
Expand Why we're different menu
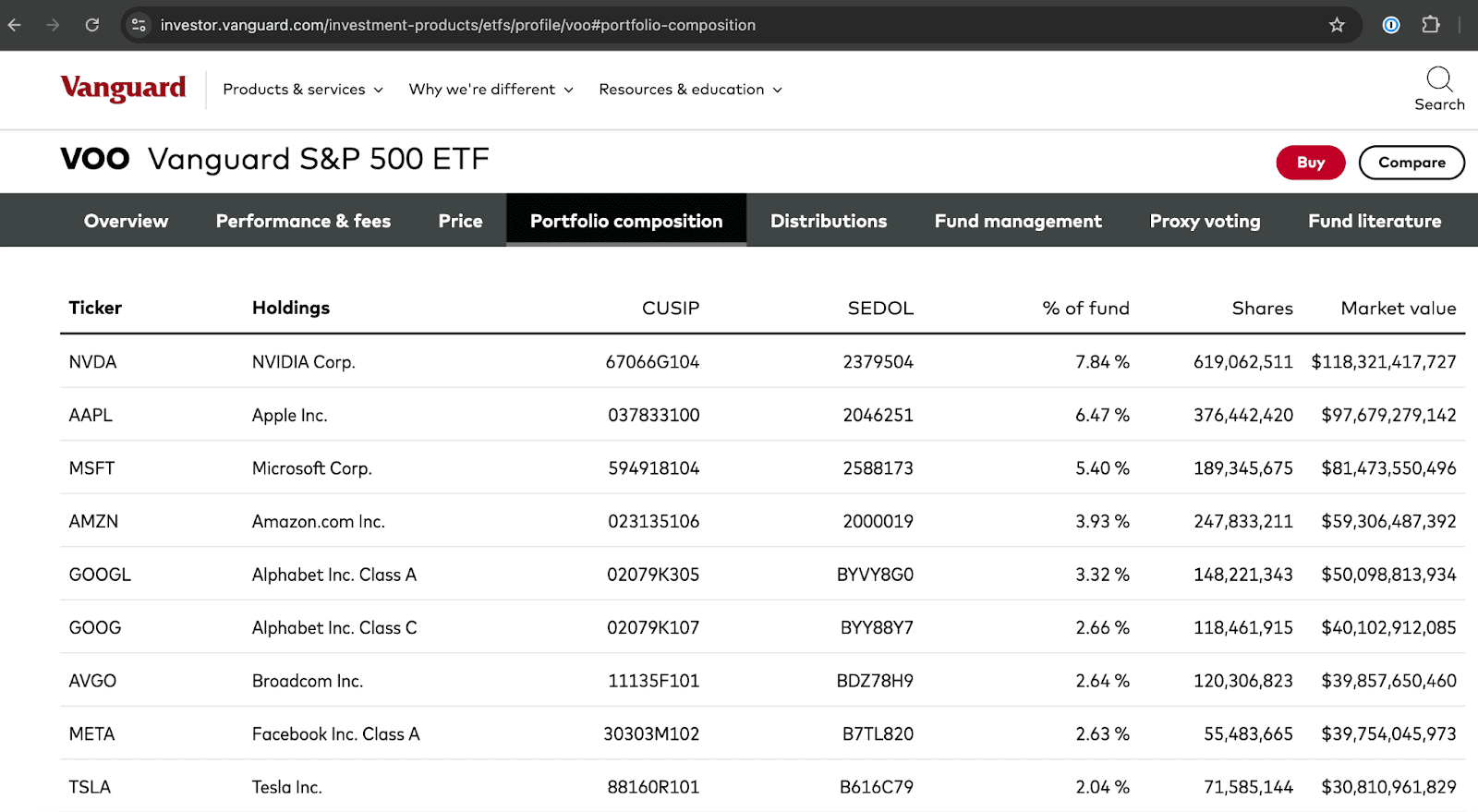[491, 90]
